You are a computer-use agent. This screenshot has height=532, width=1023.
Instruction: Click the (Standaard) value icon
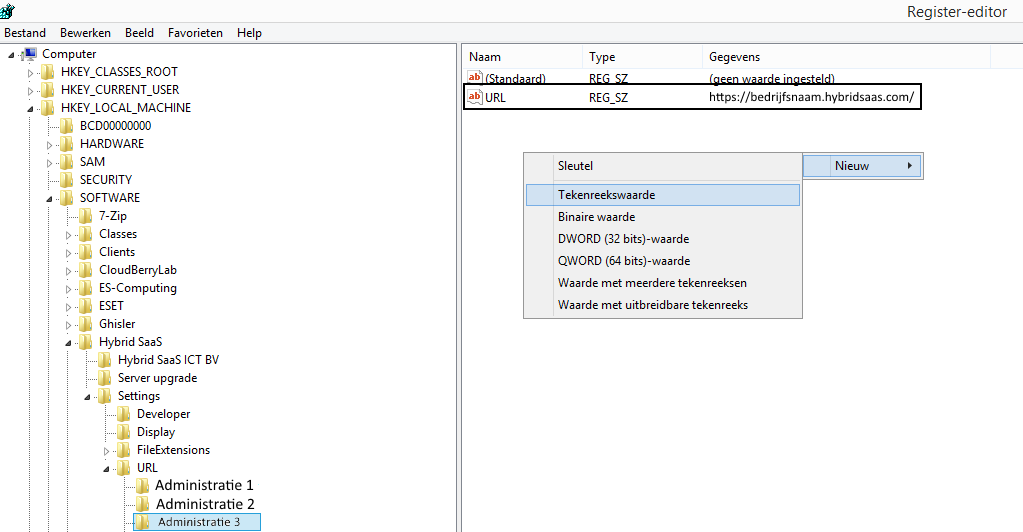pos(475,78)
